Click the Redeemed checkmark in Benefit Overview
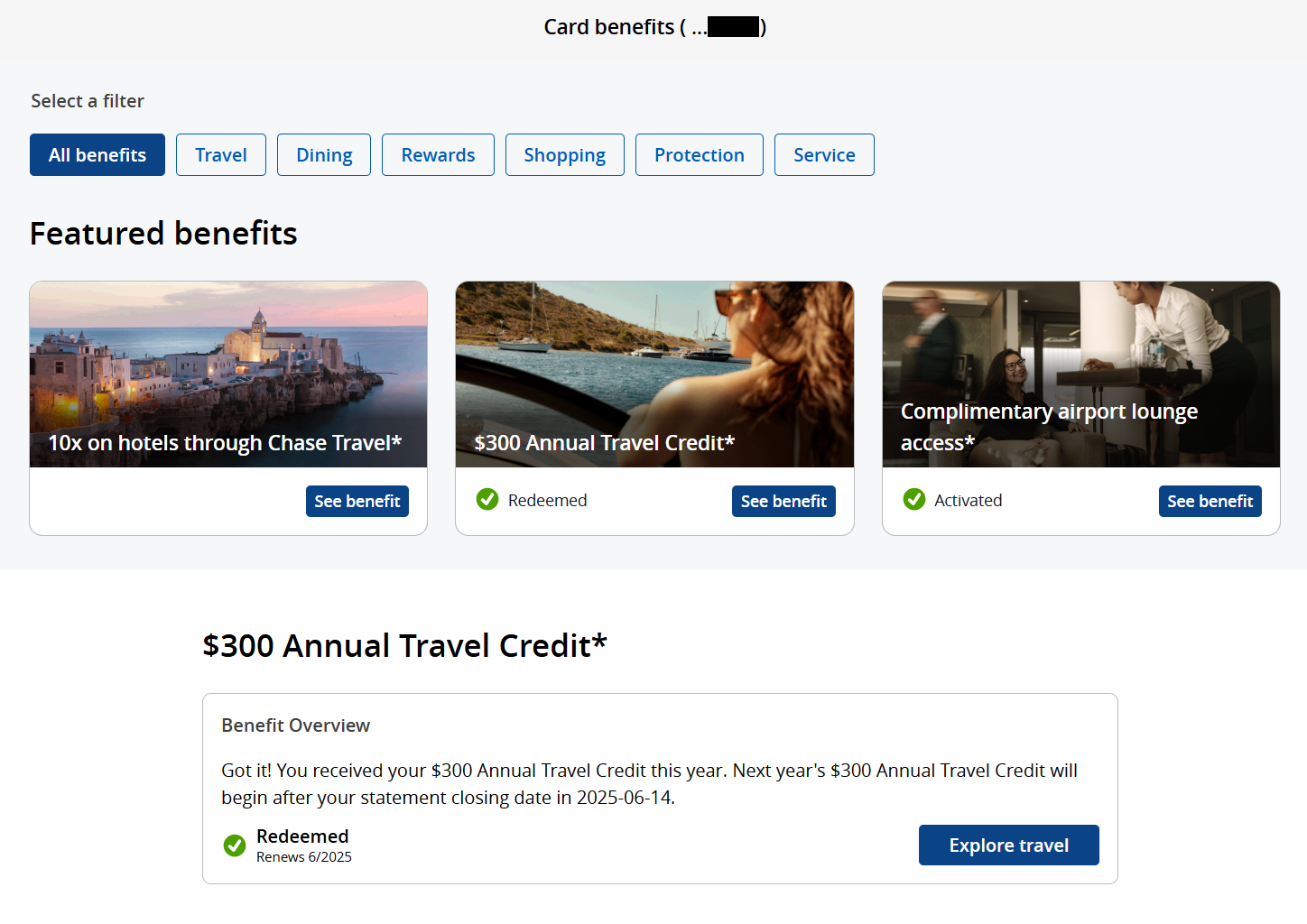Viewport: 1307px width, 924px height. (x=235, y=845)
